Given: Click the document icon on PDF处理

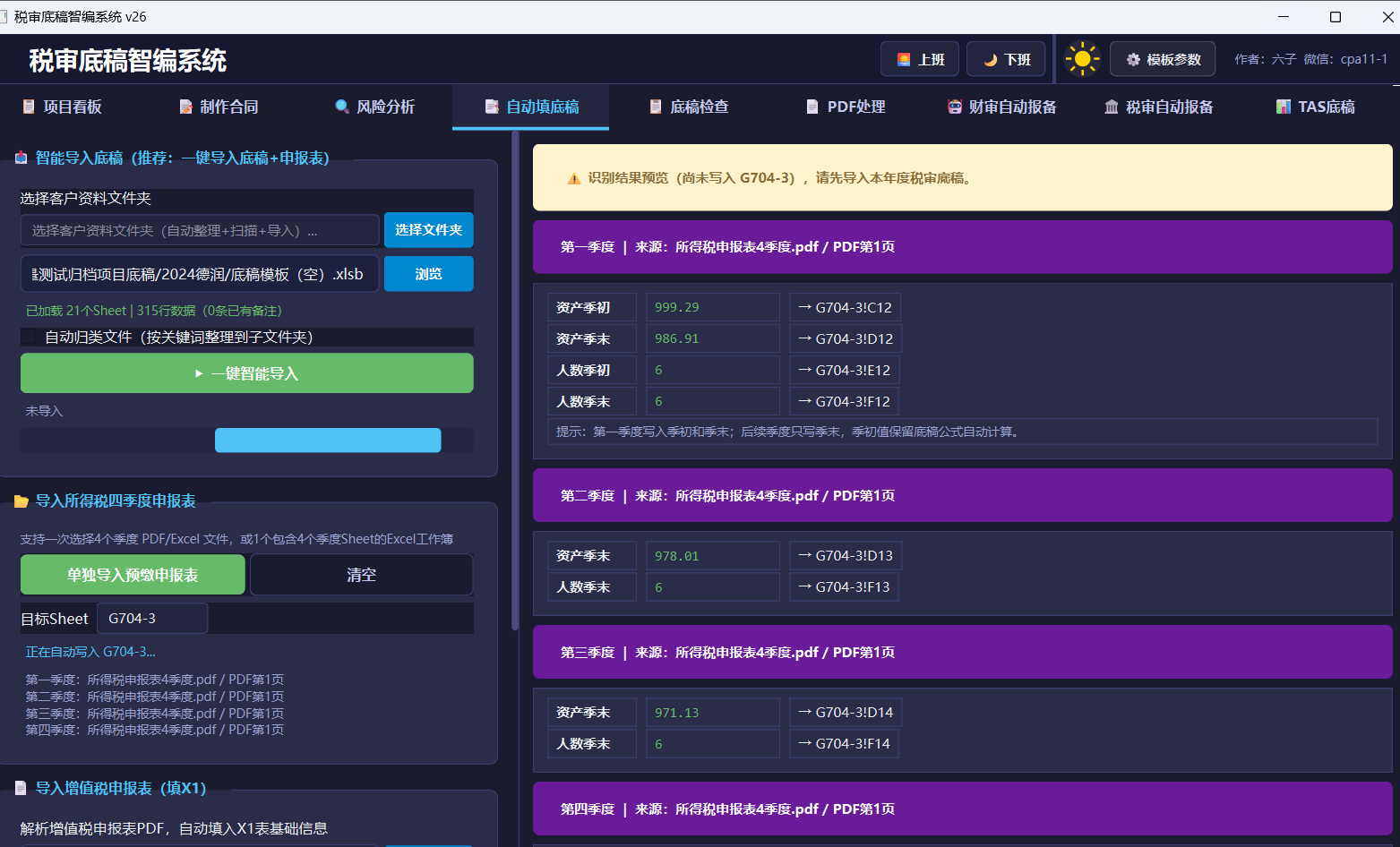Looking at the screenshot, I should coord(812,107).
